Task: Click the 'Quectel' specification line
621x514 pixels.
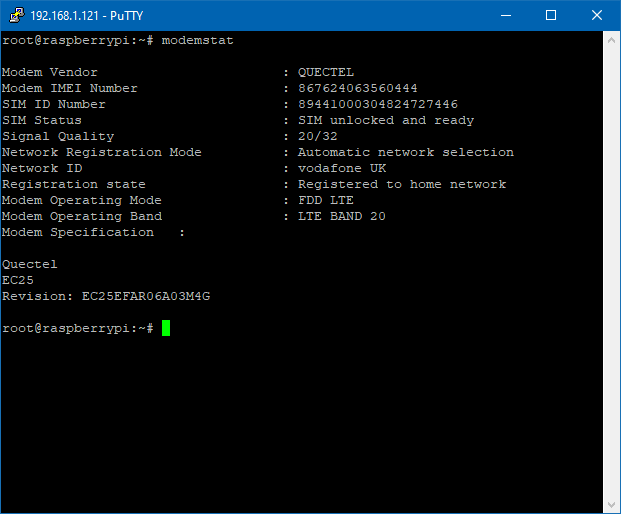Action: pos(30,265)
